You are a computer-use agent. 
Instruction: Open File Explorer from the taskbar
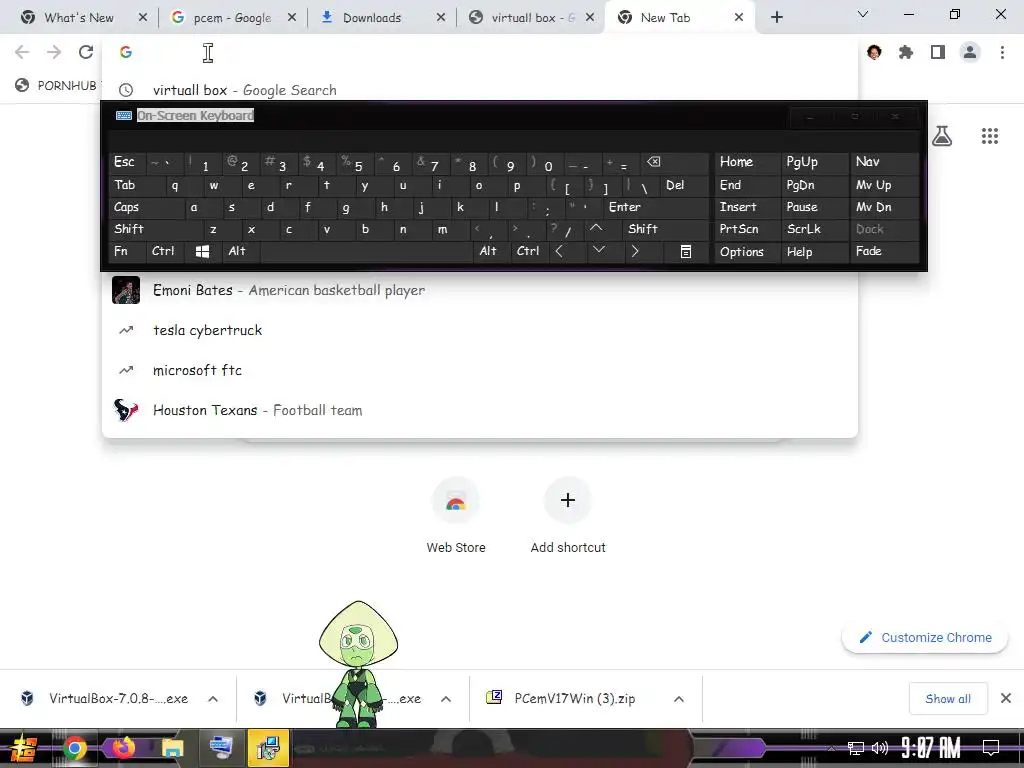(172, 748)
